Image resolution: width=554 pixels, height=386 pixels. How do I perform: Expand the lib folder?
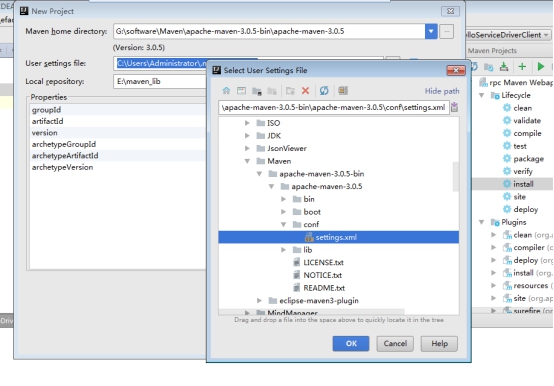(x=283, y=250)
